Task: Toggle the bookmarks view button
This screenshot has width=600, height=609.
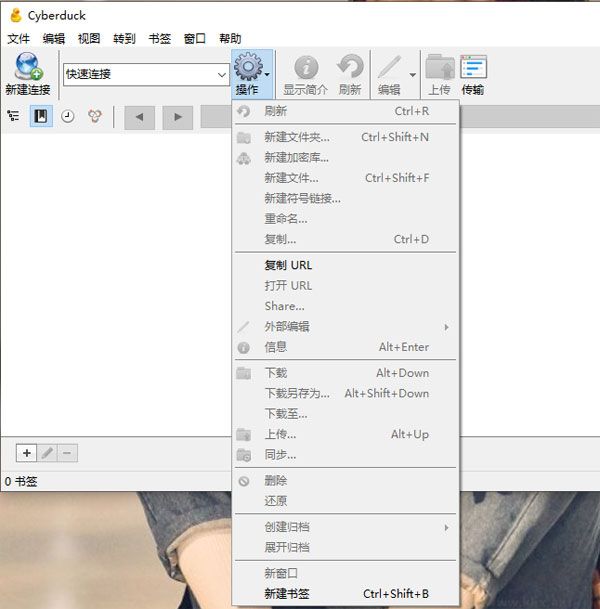Action: 41,116
